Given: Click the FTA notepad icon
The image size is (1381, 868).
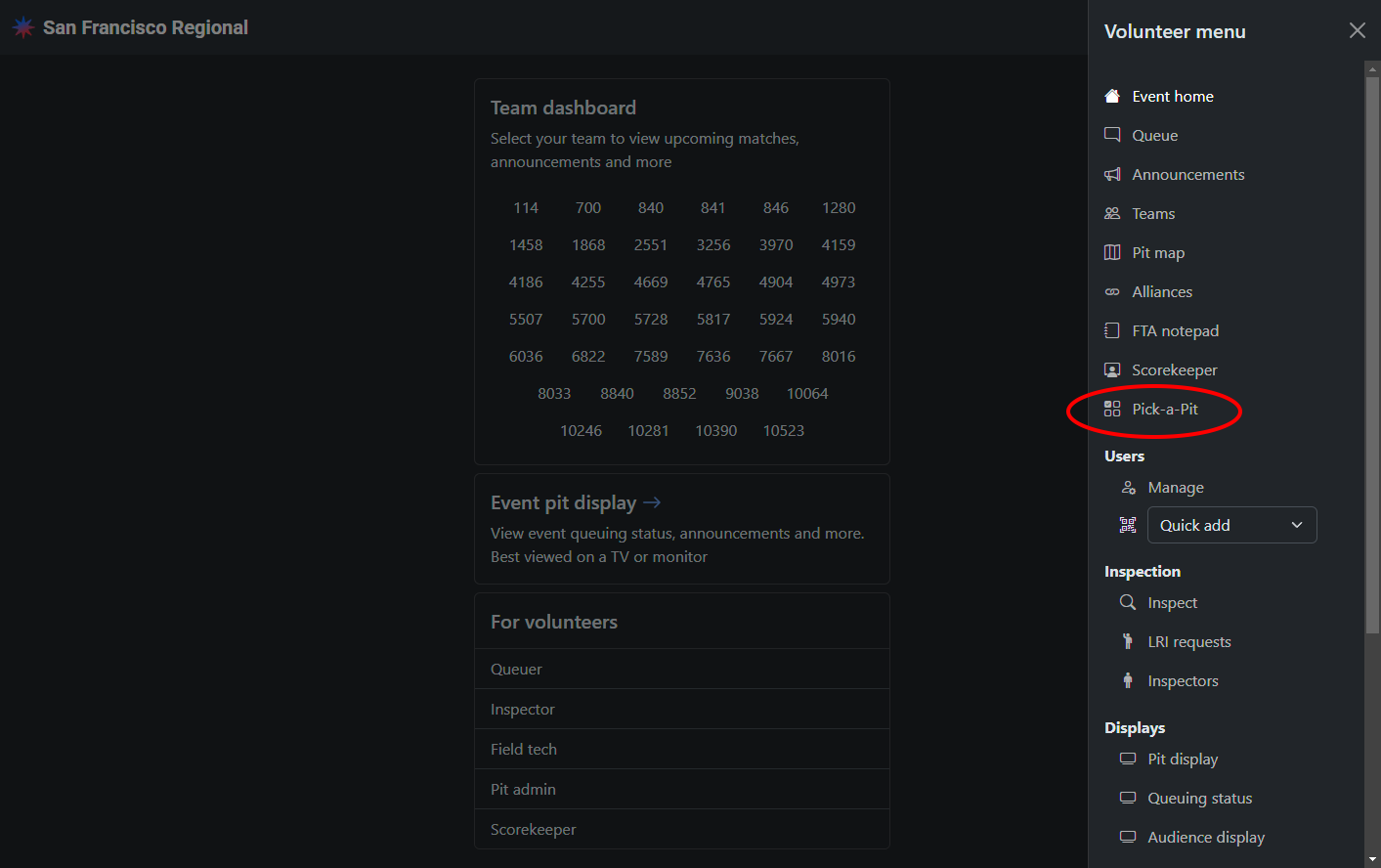Looking at the screenshot, I should (1112, 330).
